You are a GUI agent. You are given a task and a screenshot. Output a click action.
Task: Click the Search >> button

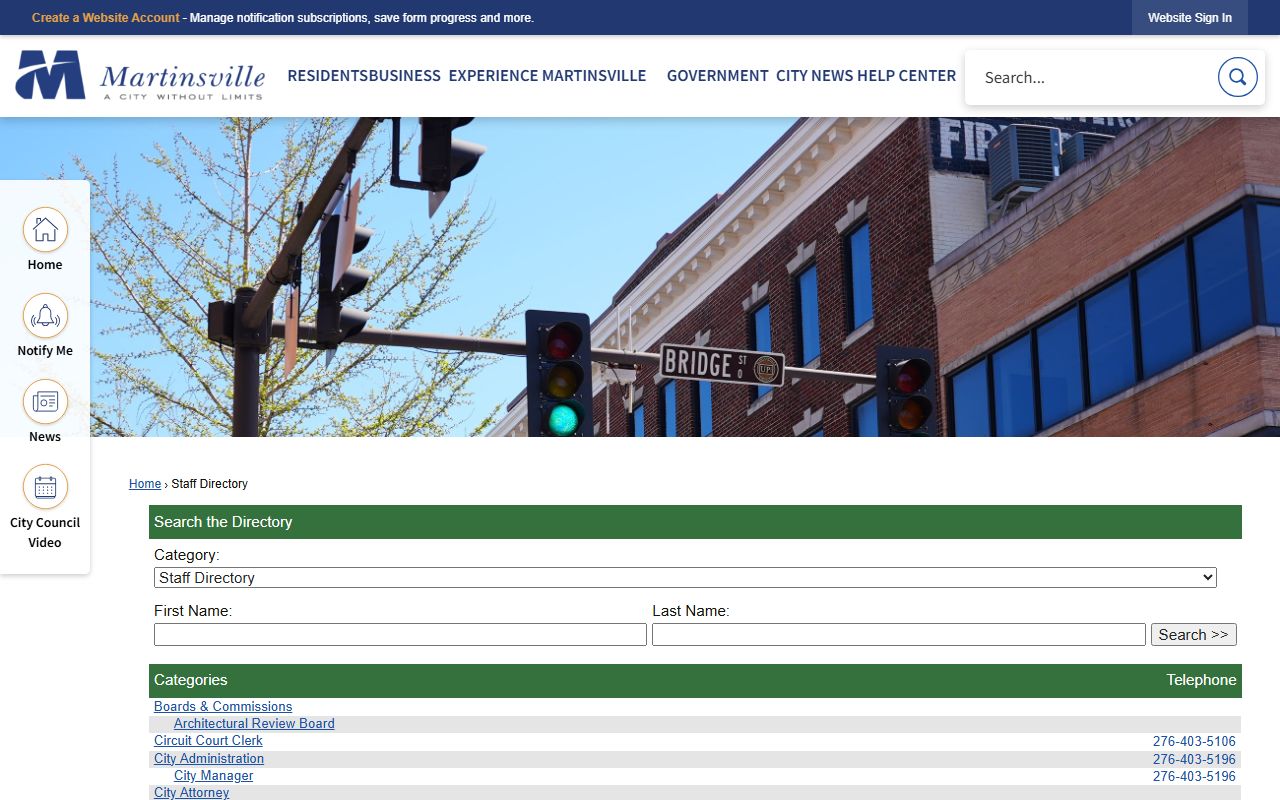coord(1193,634)
